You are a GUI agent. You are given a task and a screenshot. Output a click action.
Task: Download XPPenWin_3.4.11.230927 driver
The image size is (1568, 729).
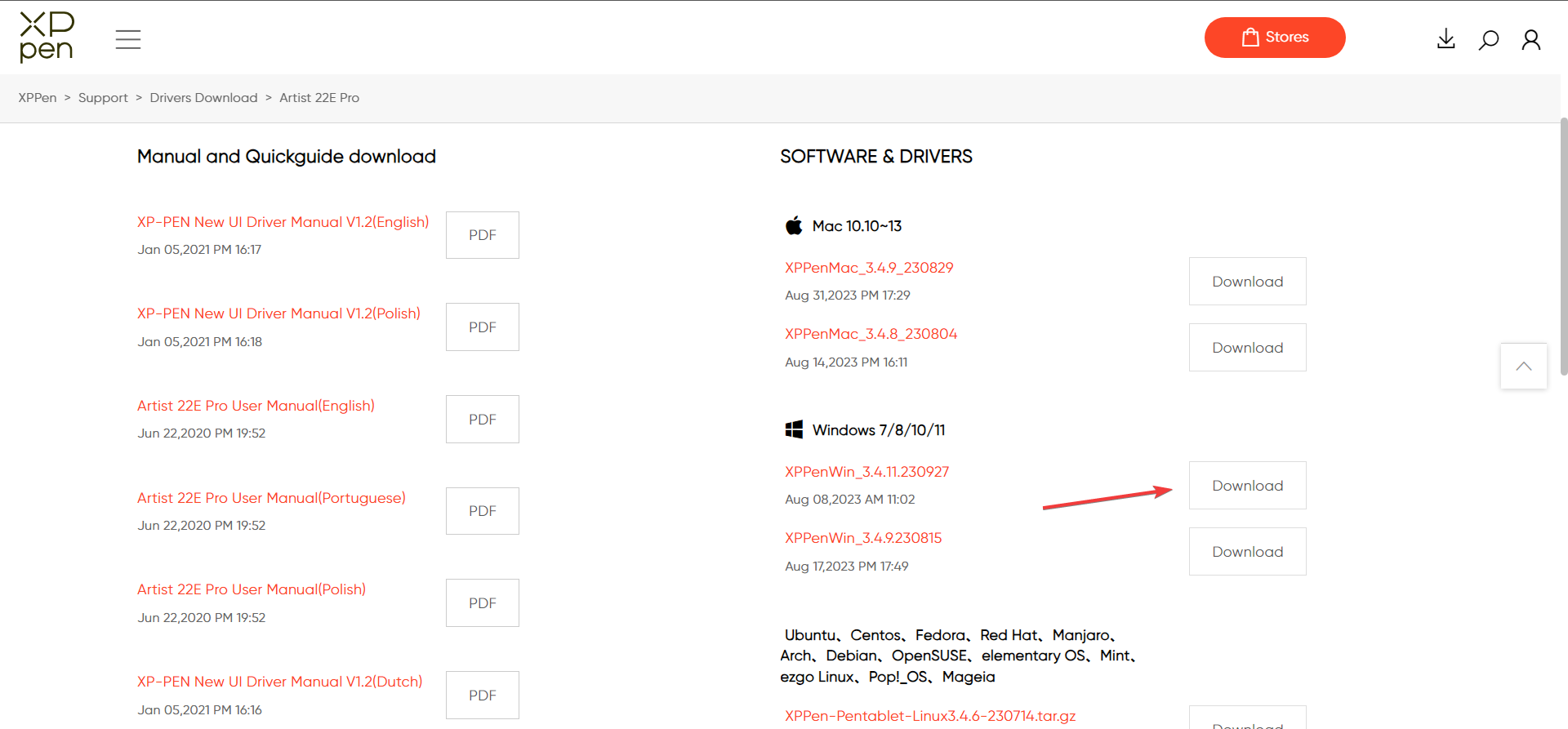coord(1247,486)
